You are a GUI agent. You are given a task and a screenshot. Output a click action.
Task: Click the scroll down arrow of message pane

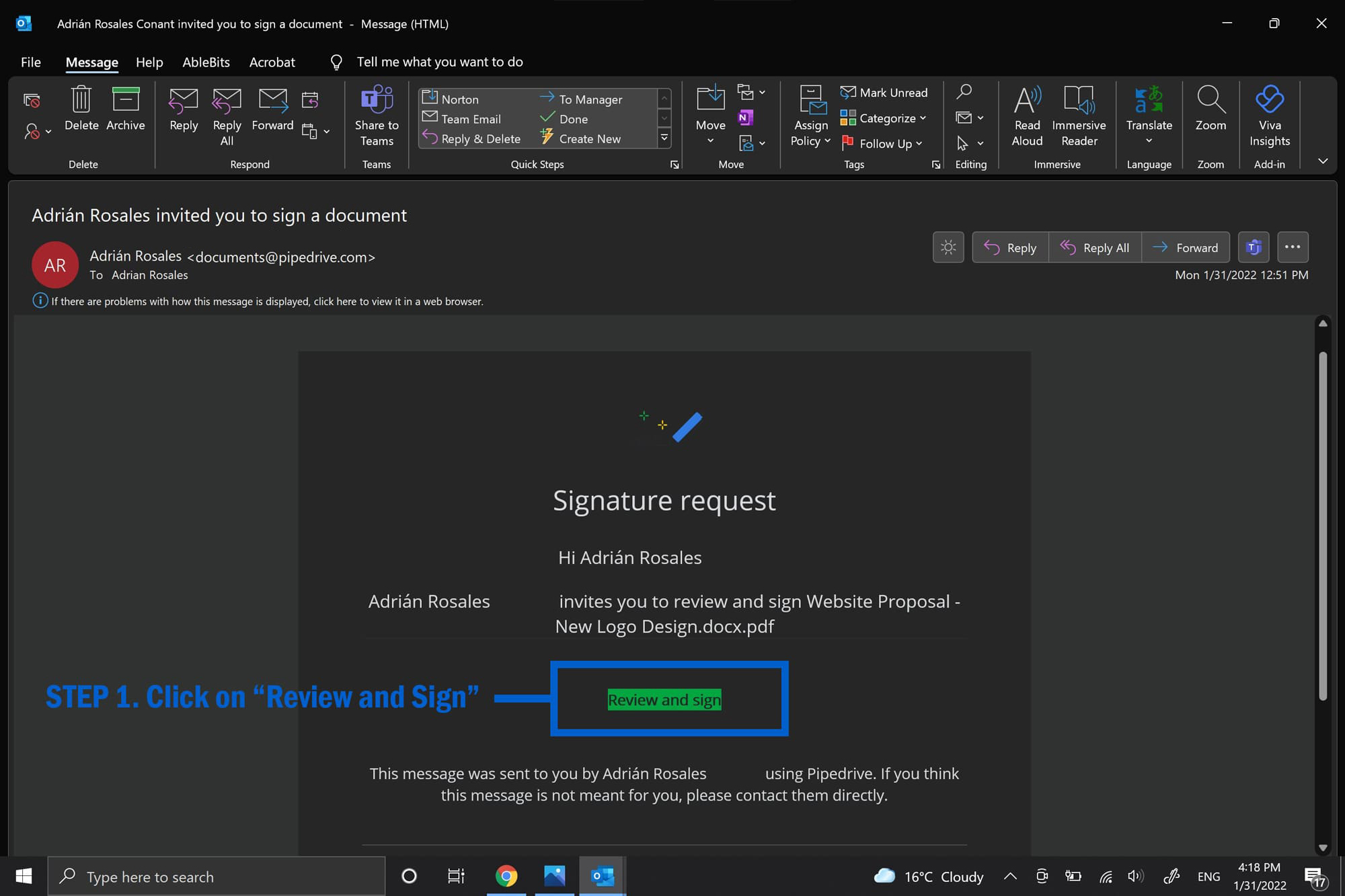1323,848
